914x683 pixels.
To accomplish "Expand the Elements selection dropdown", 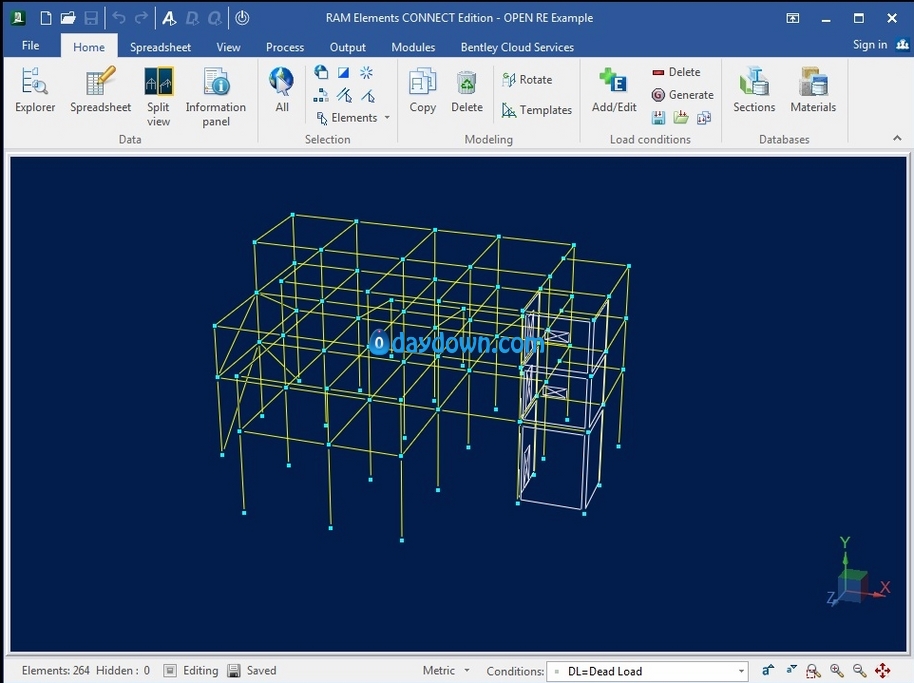I will 353,118.
